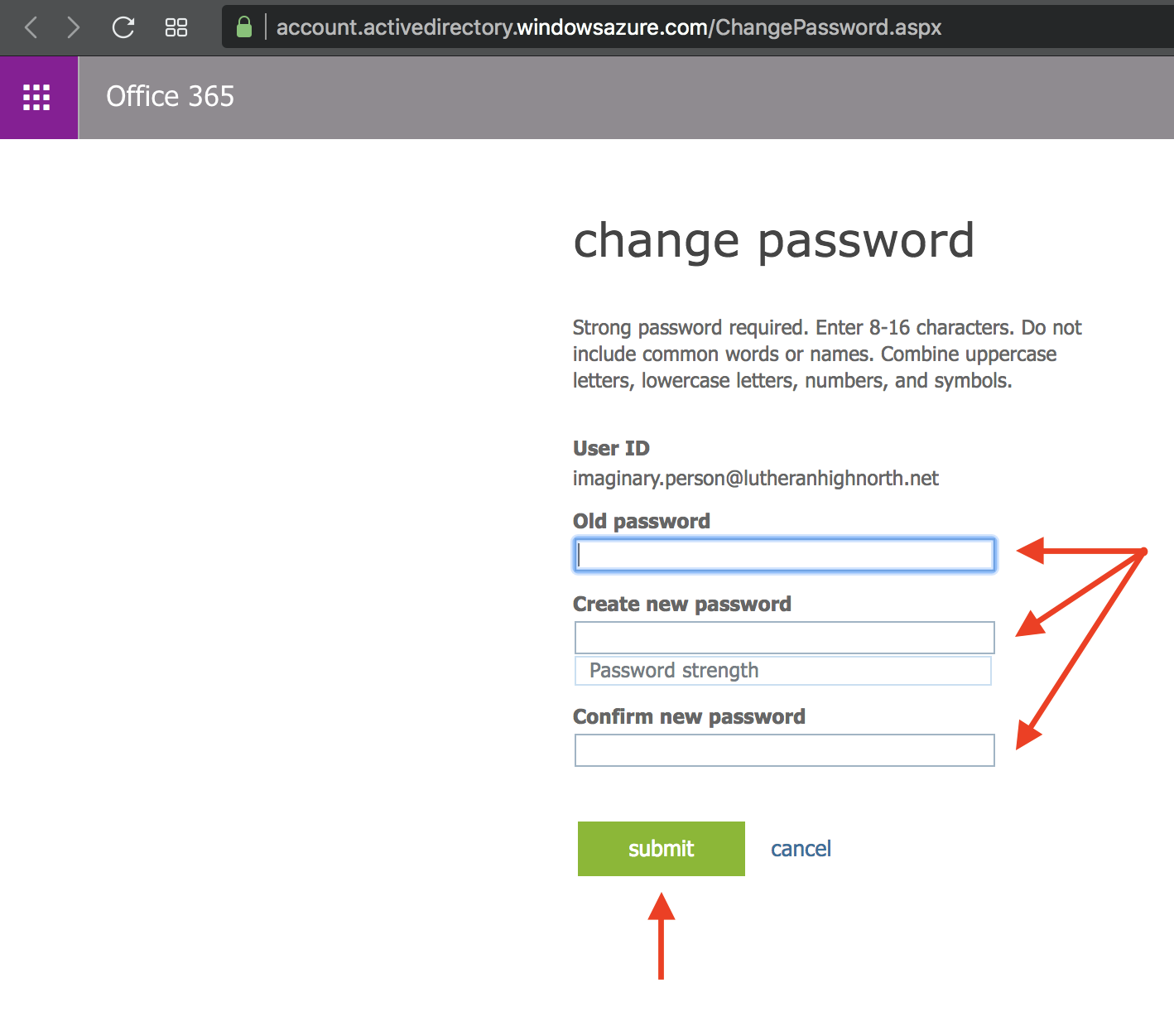This screenshot has width=1174, height=1036.
Task: Click the "Confirm new password" label
Action: tap(689, 716)
